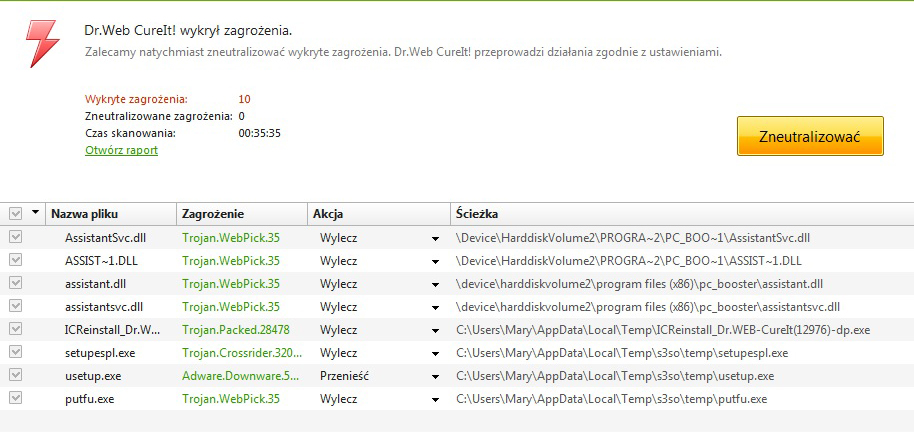Open action dropdown for ICReinstall_Dr.W...
The image size is (914, 432).
tap(435, 331)
